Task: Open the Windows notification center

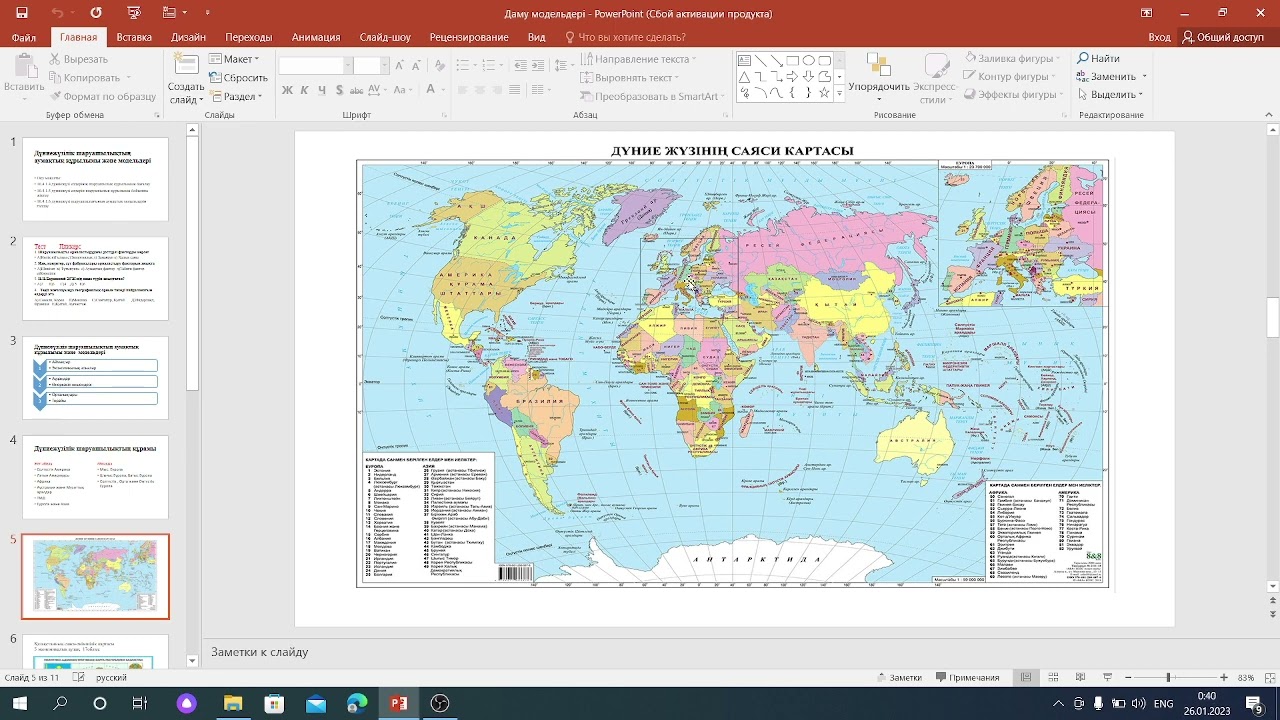Action: [x=1255, y=704]
